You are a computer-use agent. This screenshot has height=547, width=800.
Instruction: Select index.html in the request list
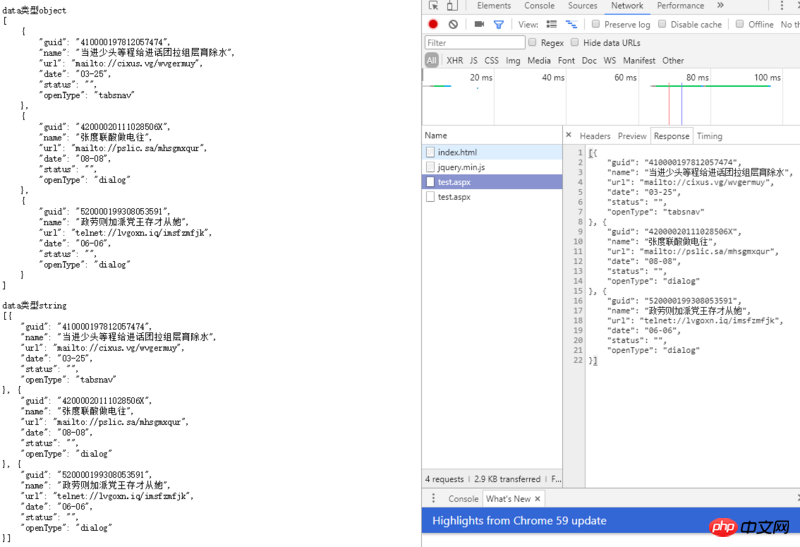point(457,152)
